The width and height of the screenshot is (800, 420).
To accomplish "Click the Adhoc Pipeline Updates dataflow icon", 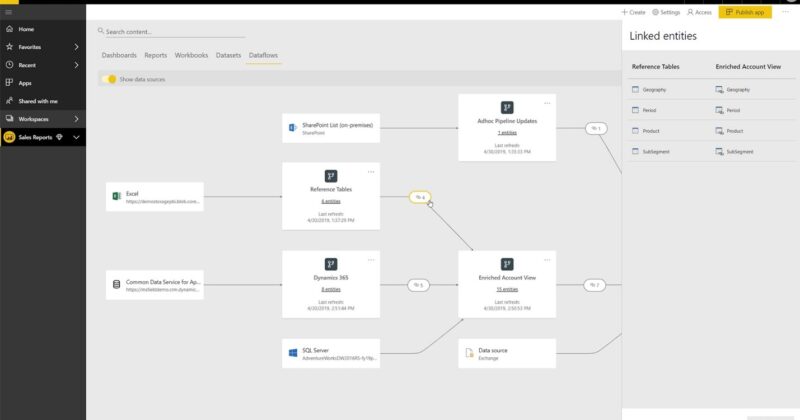I will pyautogui.click(x=507, y=108).
